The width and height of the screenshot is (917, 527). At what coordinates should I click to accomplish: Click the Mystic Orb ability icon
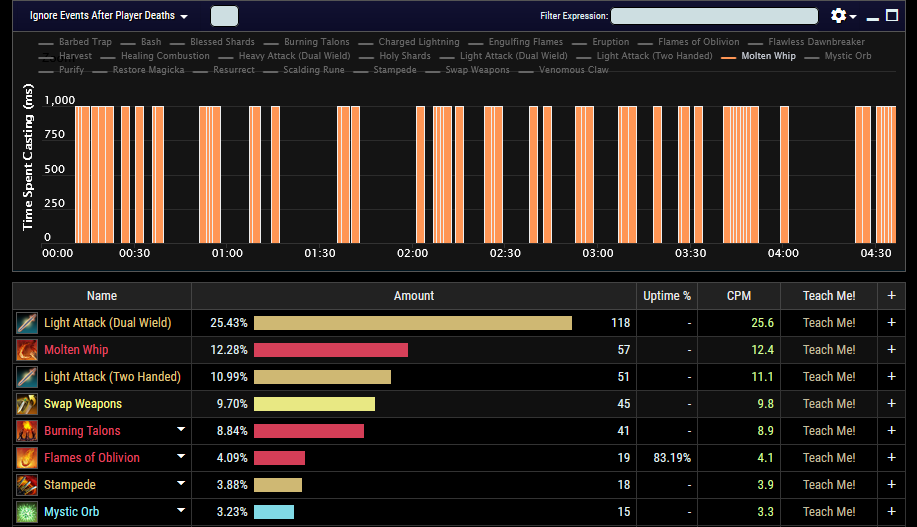(27, 512)
